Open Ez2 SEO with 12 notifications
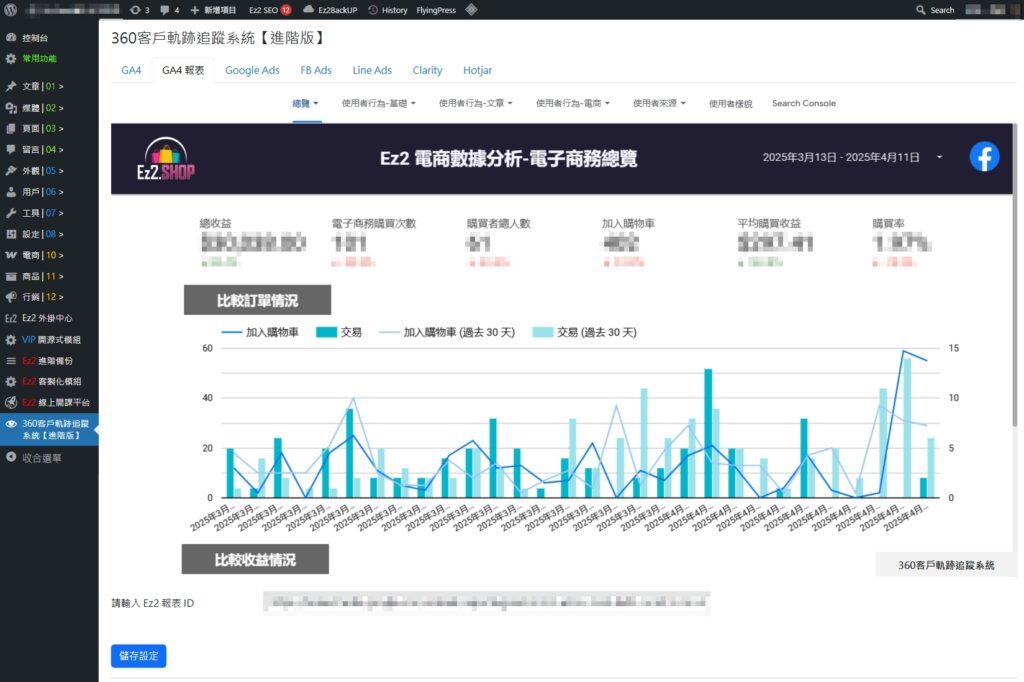 (270, 10)
